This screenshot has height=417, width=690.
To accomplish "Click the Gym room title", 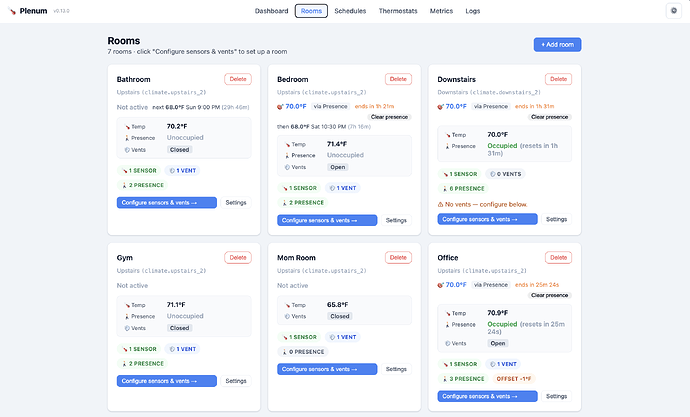I will coord(125,258).
